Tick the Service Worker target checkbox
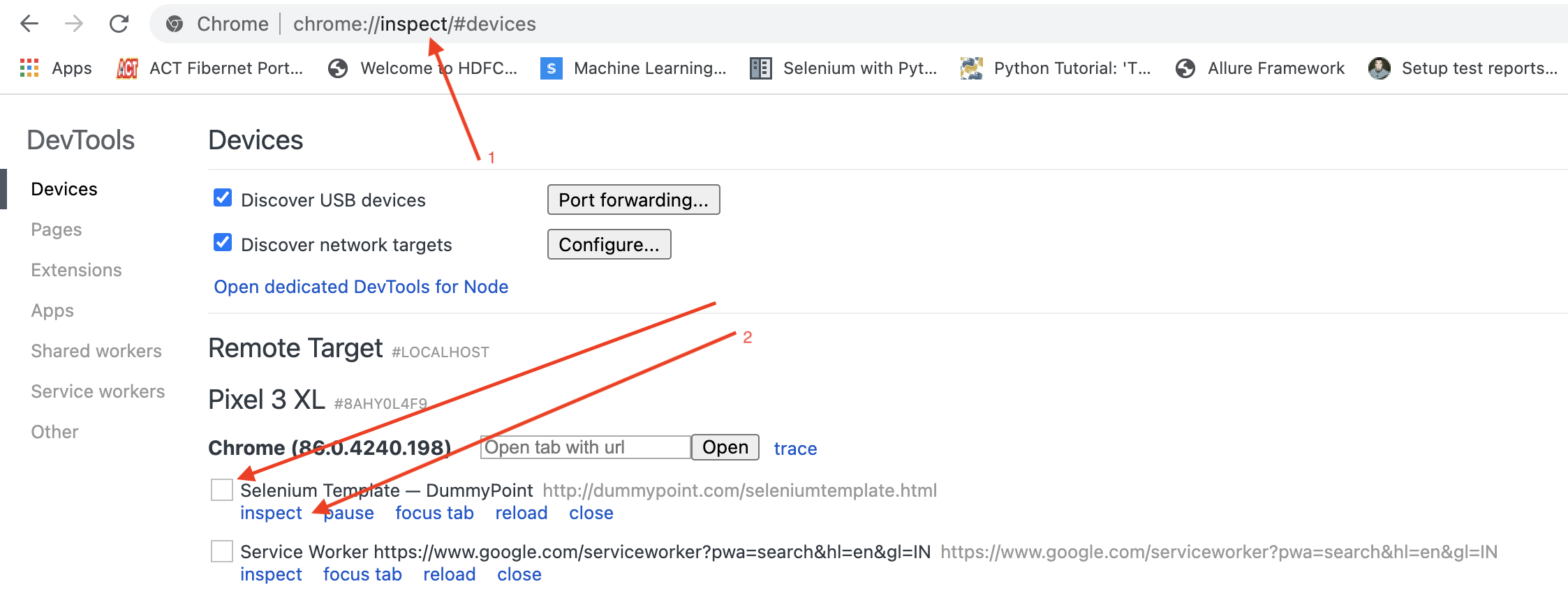 click(x=222, y=551)
